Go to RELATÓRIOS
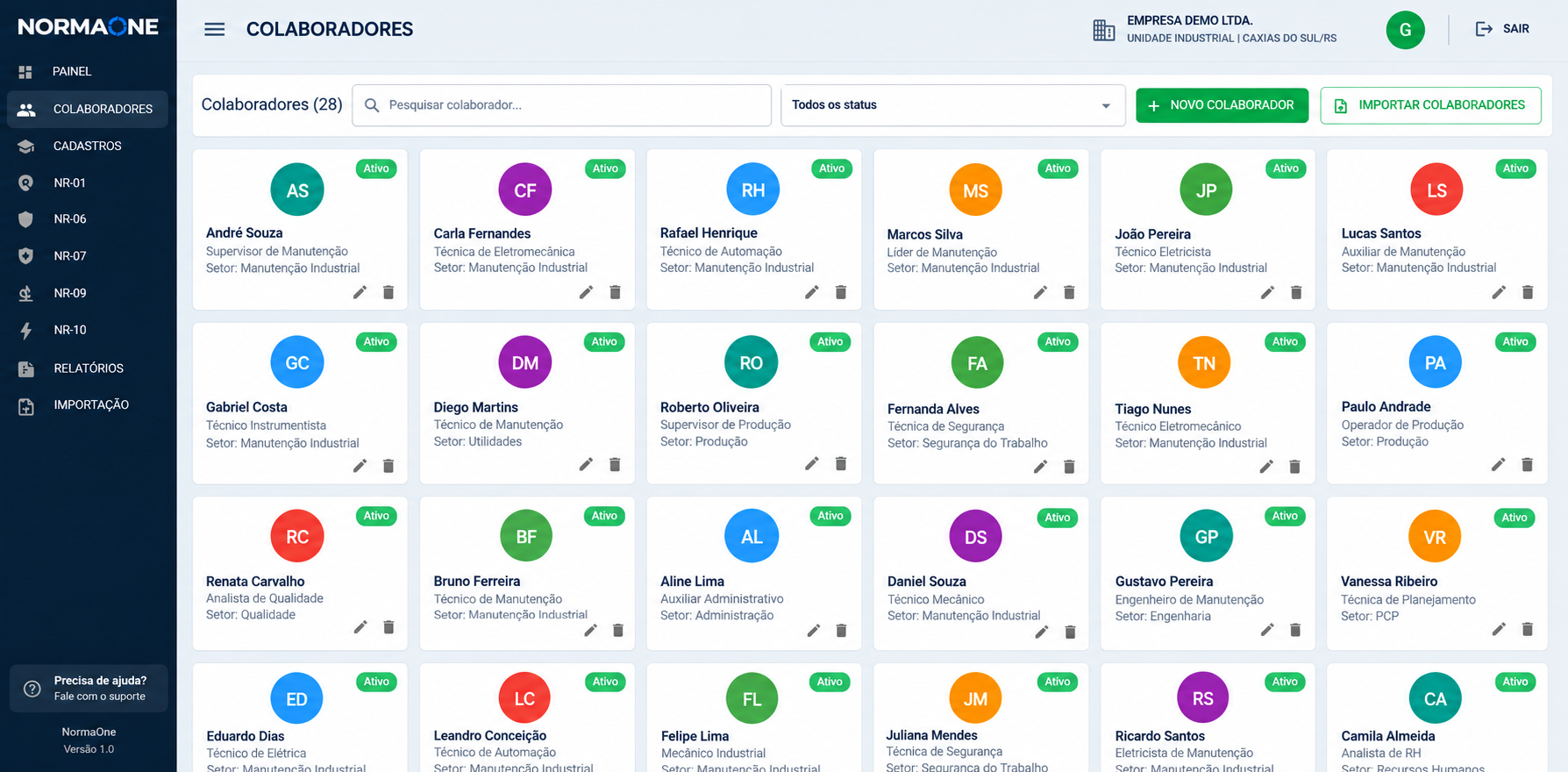Viewport: 1568px width, 772px height. pyautogui.click(x=88, y=368)
